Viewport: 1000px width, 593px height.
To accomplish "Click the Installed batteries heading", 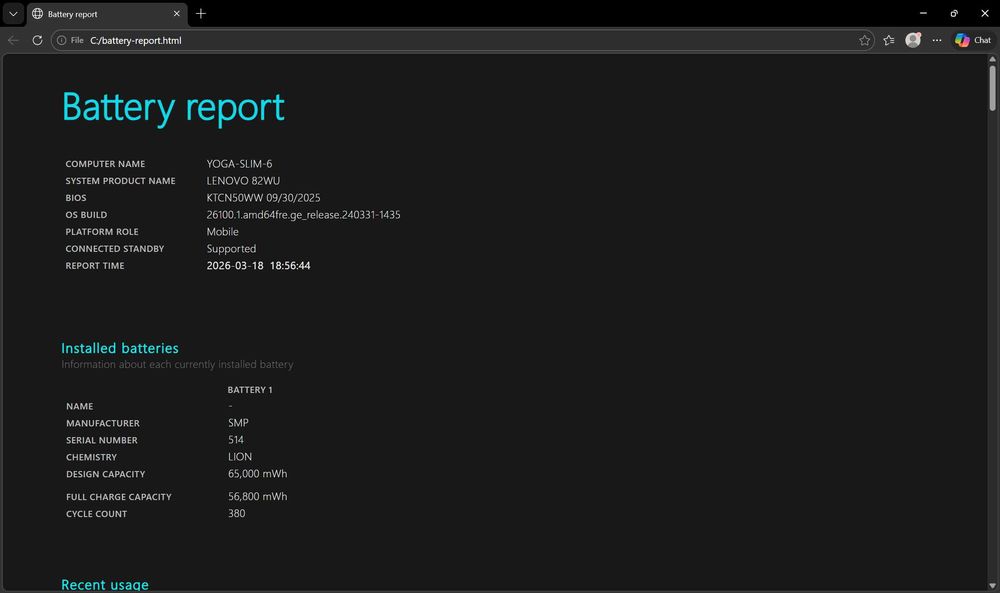I will pyautogui.click(x=120, y=348).
